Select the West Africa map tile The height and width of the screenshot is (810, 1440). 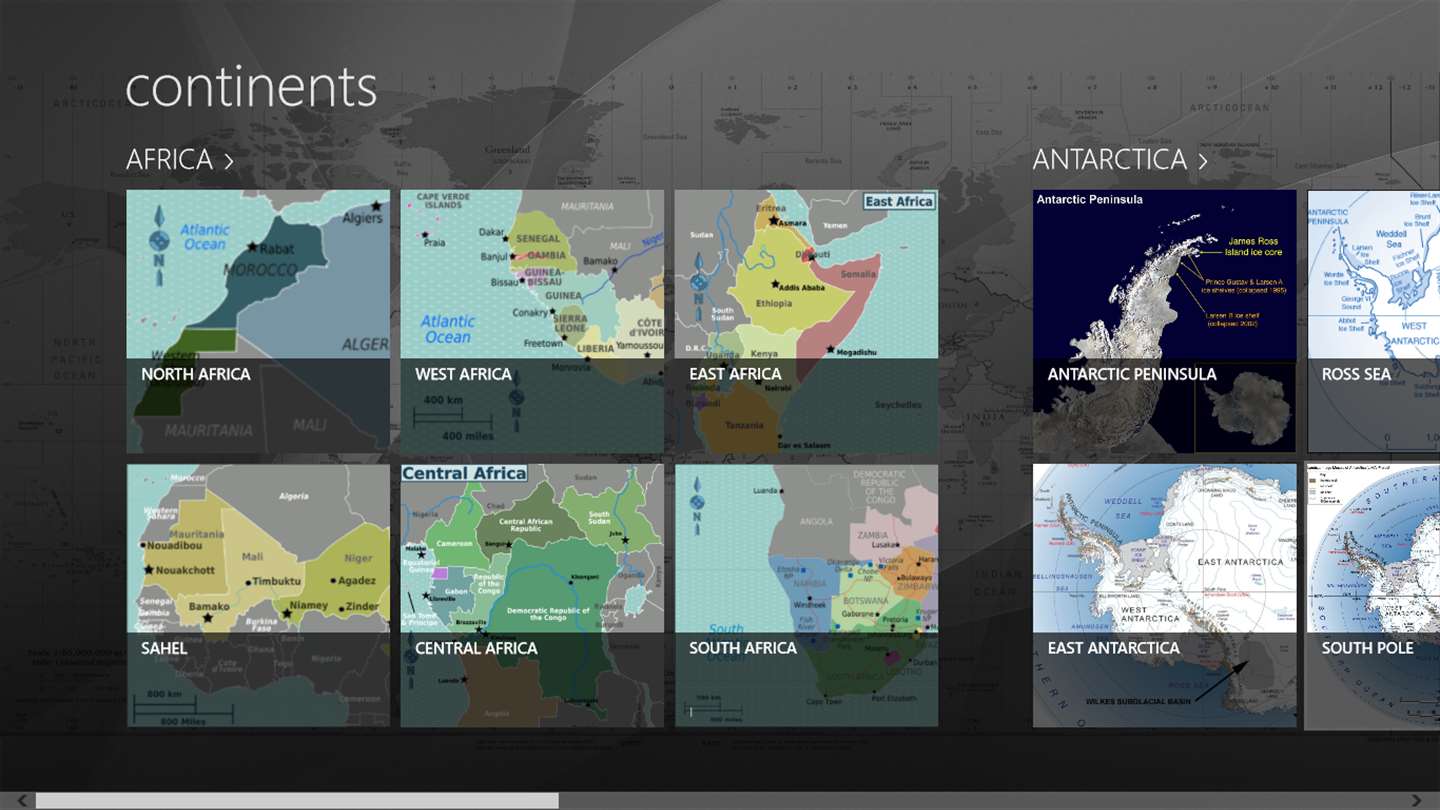pos(532,322)
